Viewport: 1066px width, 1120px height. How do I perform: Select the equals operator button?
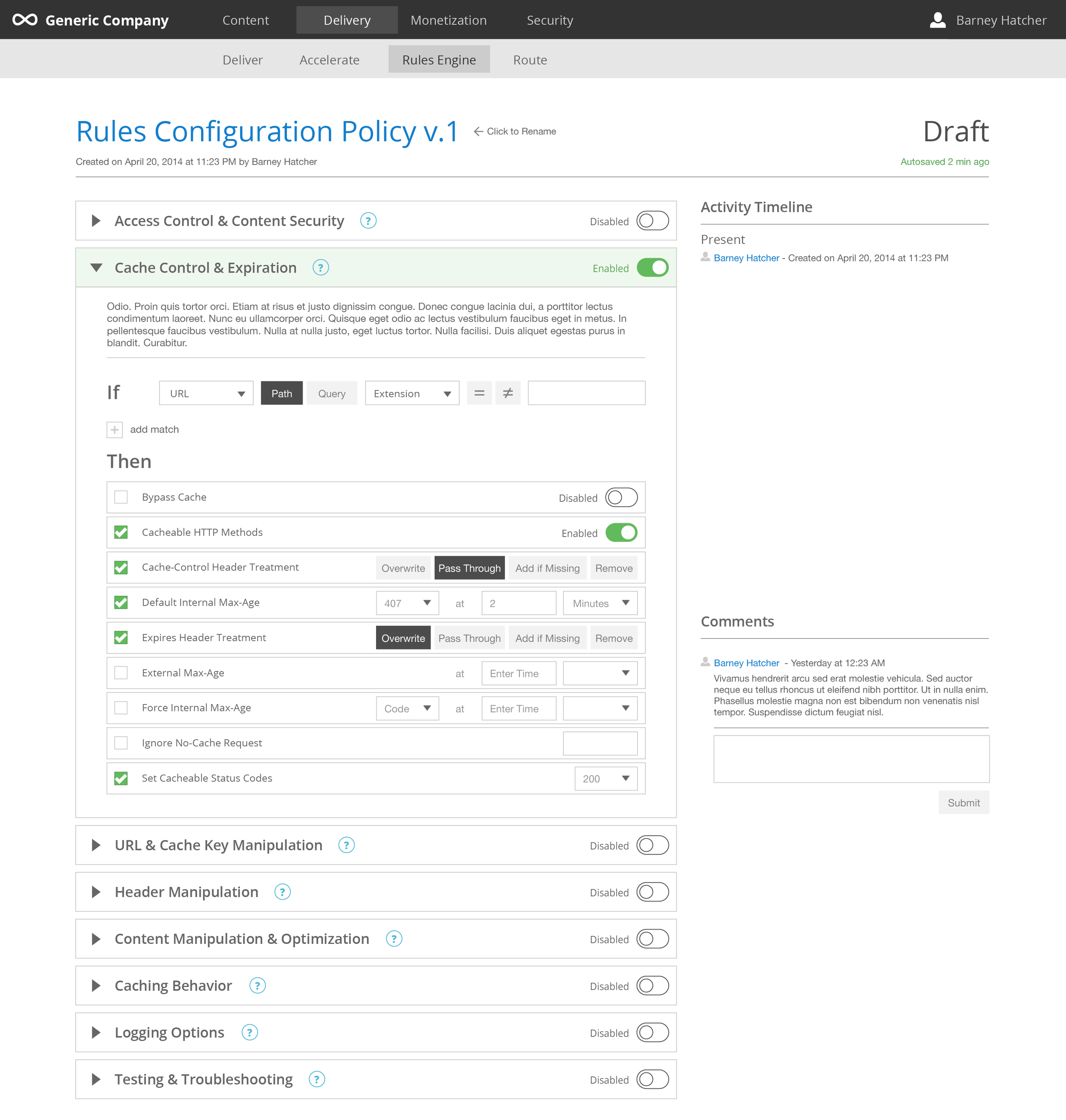[480, 393]
